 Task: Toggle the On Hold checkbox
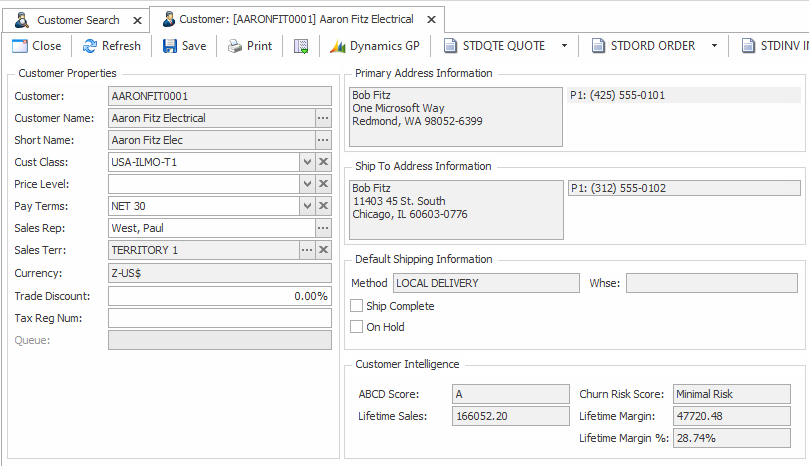357,327
